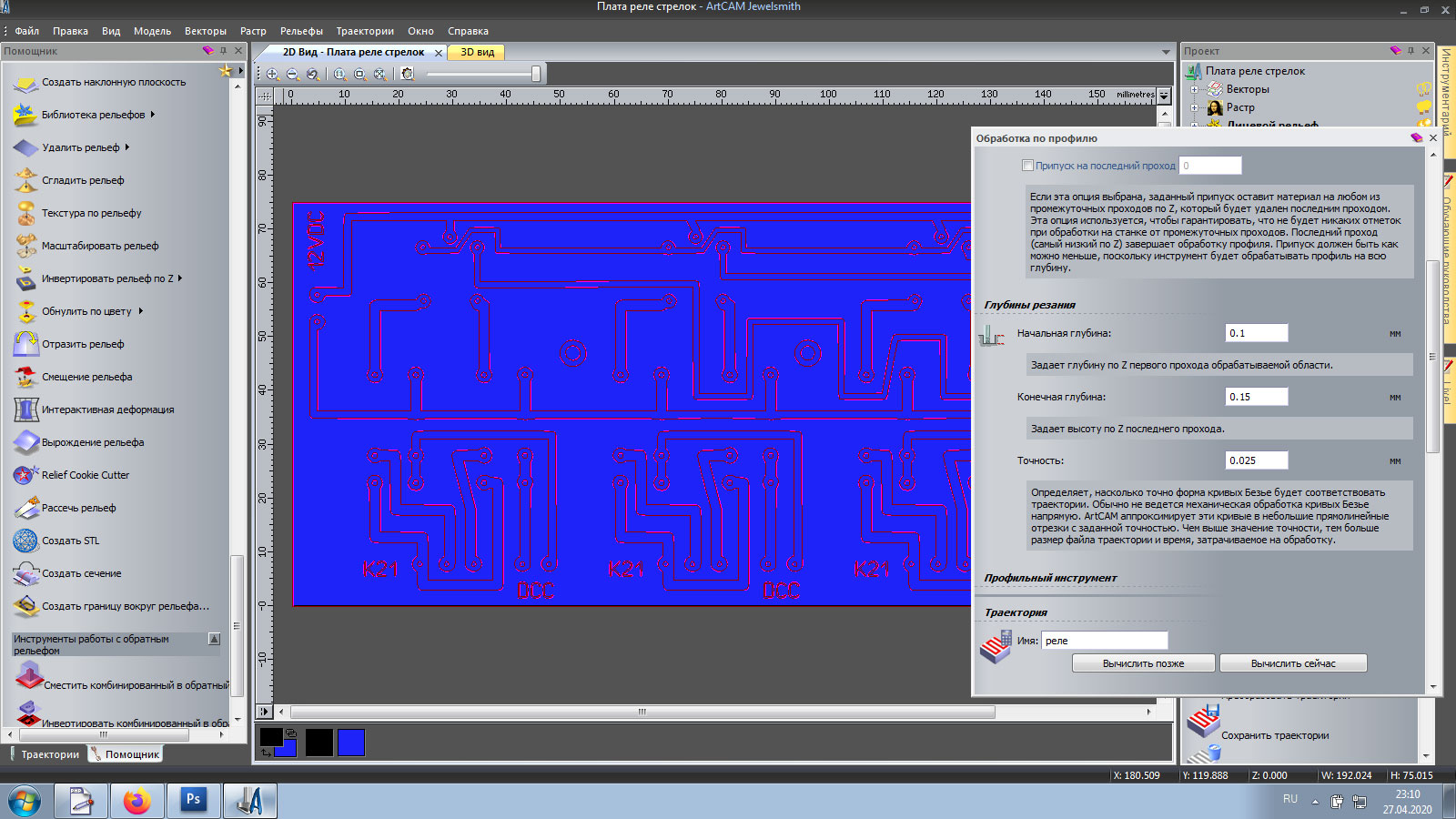The width and height of the screenshot is (1456, 819).
Task: Select the Сгладить рельеф tool icon
Action: (x=25, y=181)
